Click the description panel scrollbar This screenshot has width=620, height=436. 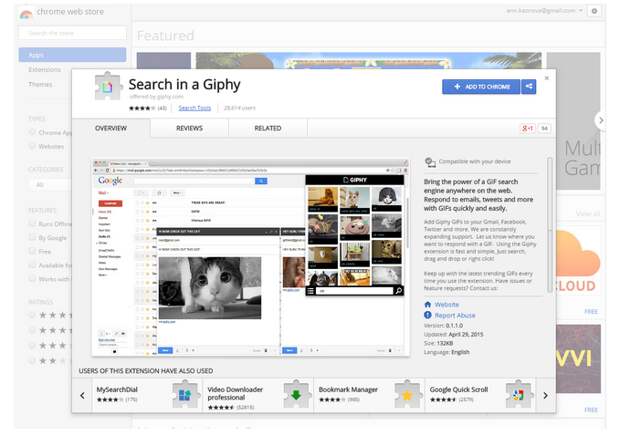point(550,225)
